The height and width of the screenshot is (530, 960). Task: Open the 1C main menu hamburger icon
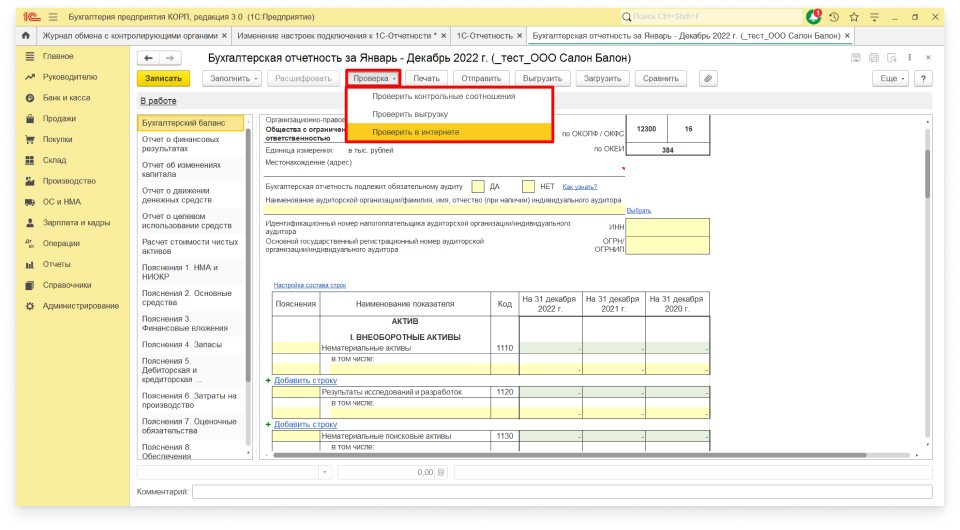click(x=53, y=17)
